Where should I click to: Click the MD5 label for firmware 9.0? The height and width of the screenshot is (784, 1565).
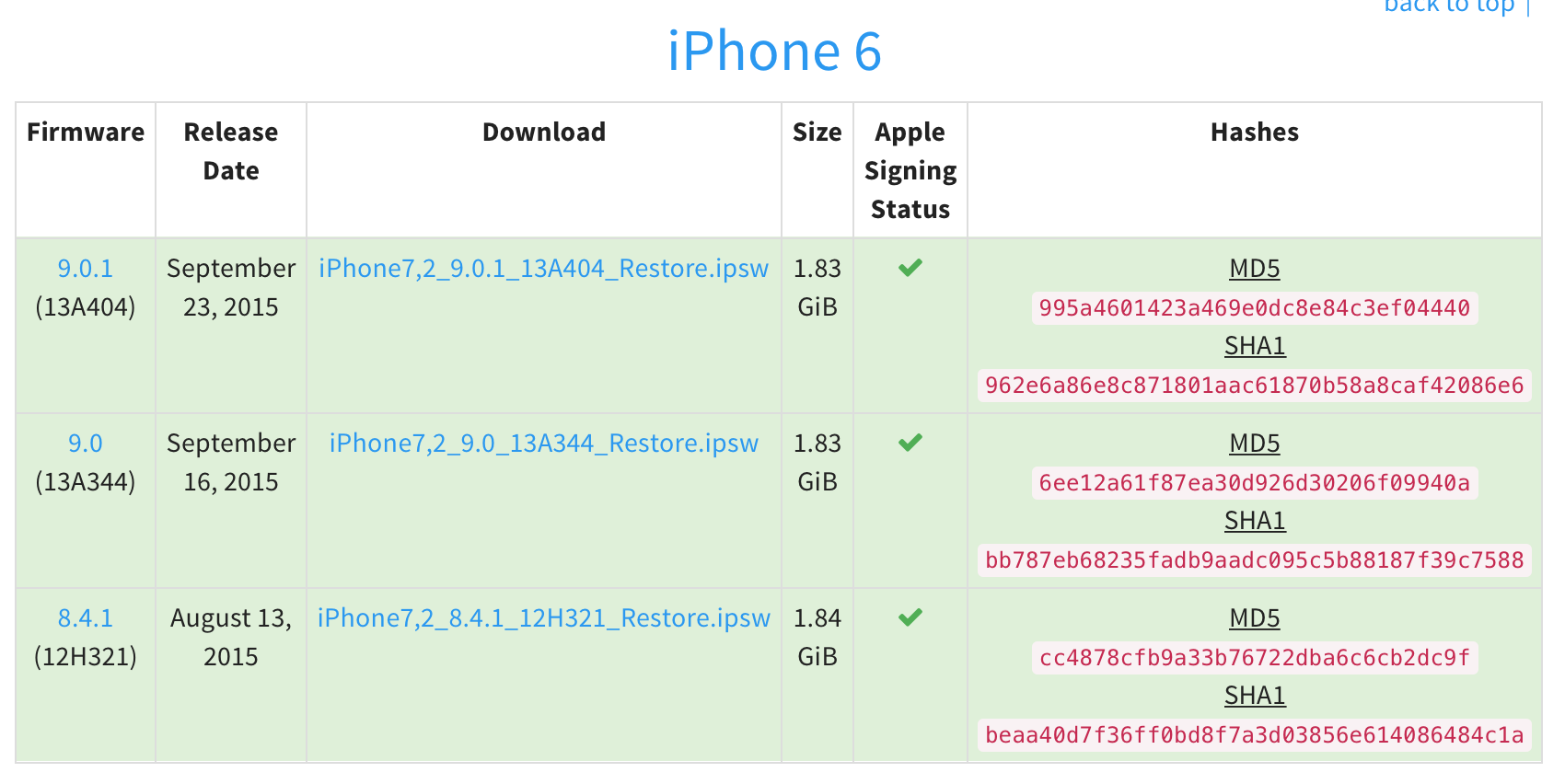pos(1255,444)
